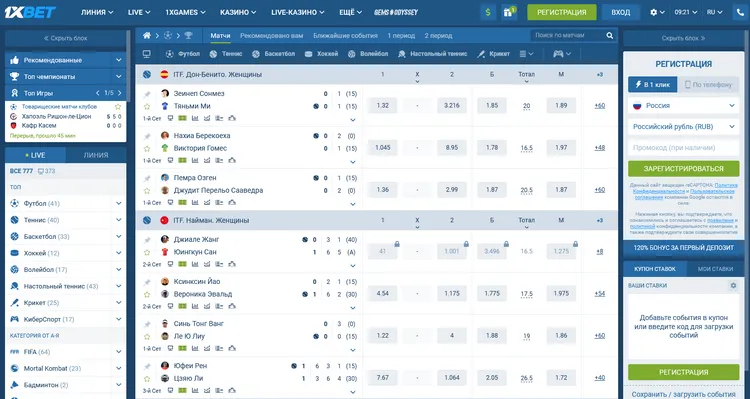Switch to МОИ СТАВКИ tab
This screenshot has height=399, width=750.
(x=715, y=269)
